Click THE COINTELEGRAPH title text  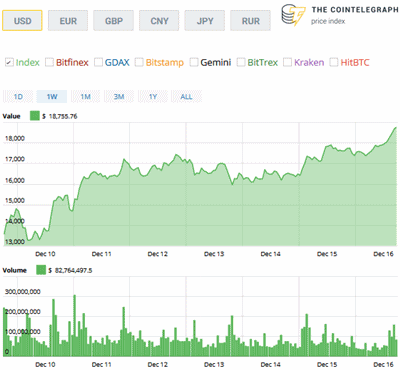click(x=355, y=10)
